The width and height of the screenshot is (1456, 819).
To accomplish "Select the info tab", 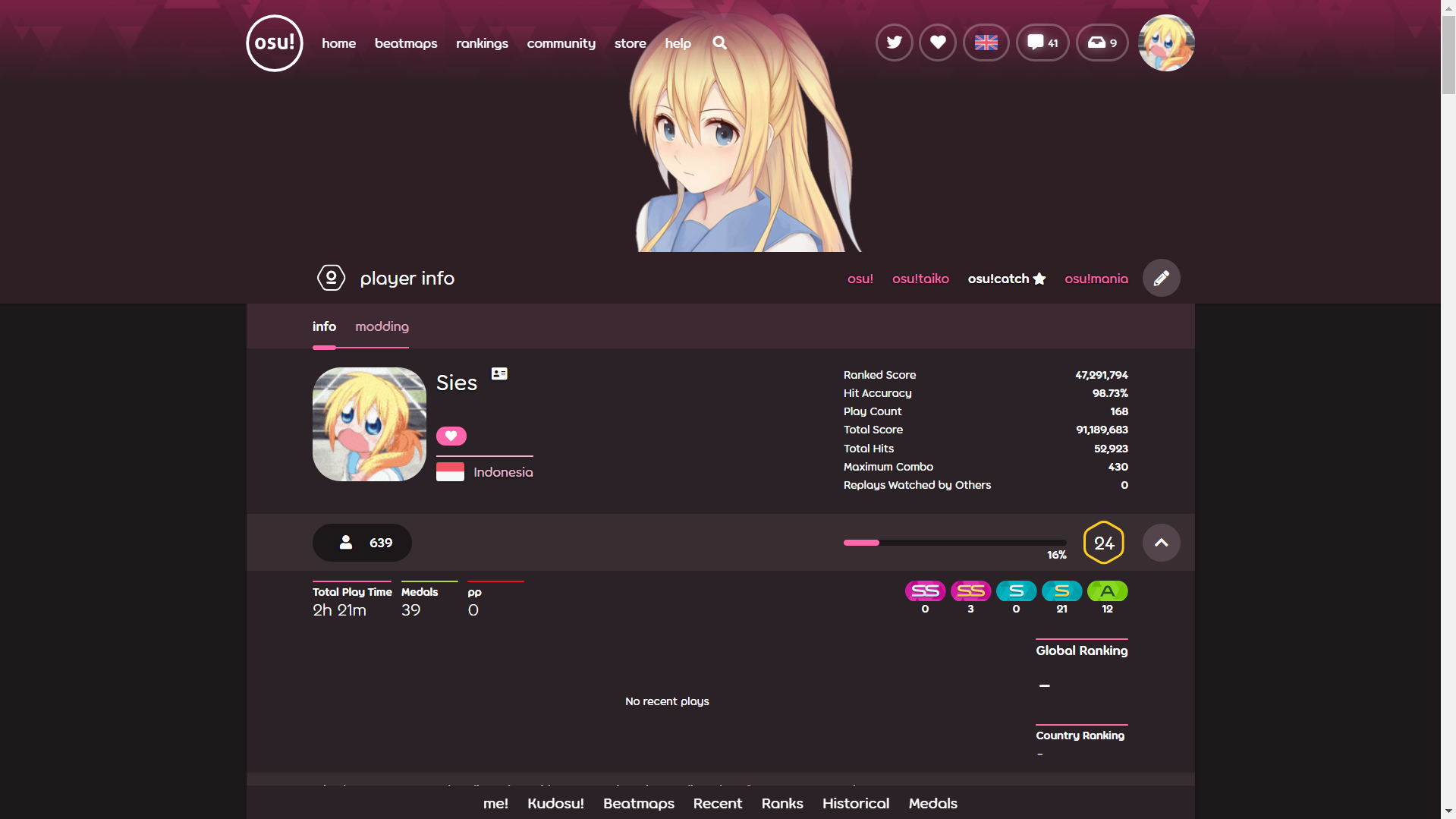I will point(324,326).
